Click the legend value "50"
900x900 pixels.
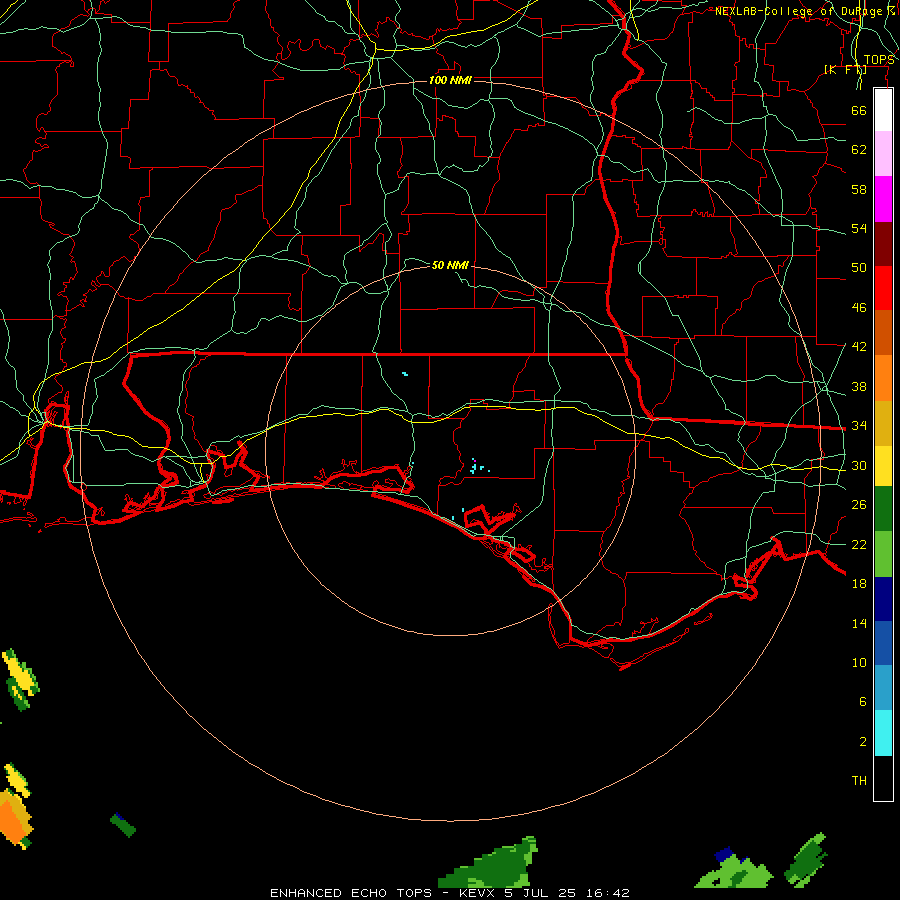point(859,268)
